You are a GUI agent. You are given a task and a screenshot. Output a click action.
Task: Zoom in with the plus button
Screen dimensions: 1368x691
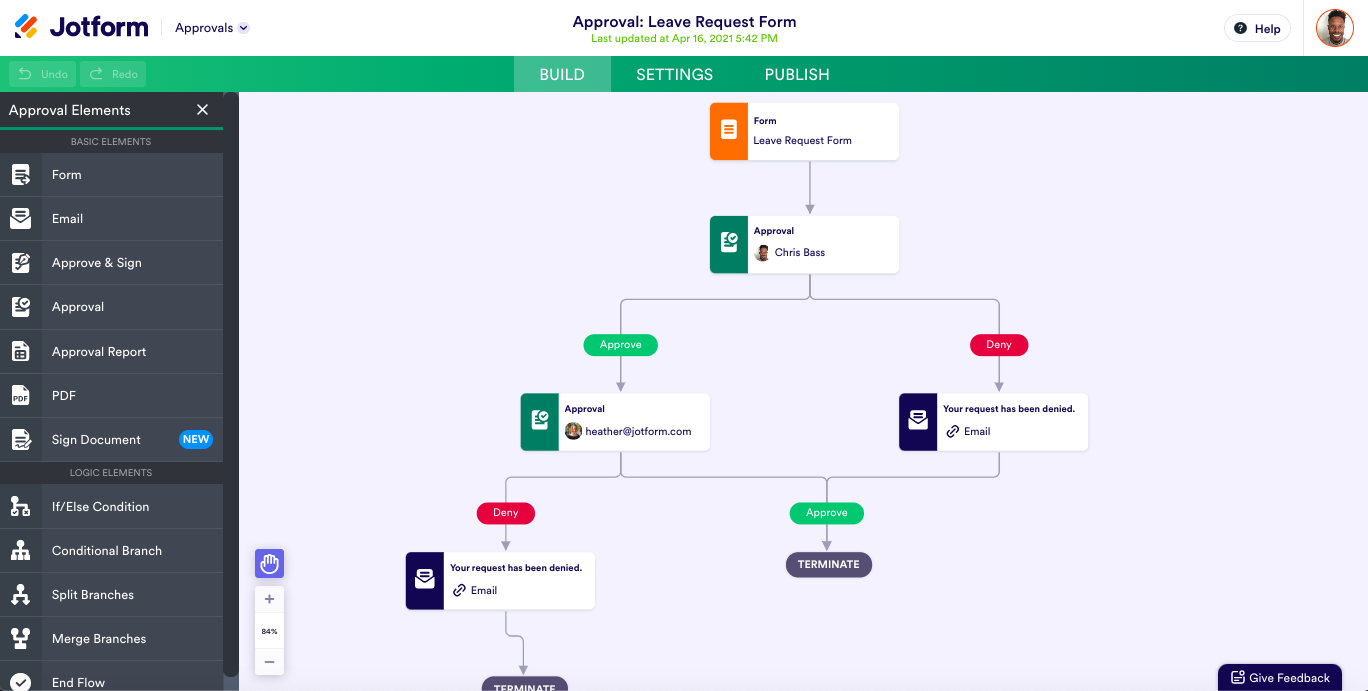tap(269, 600)
